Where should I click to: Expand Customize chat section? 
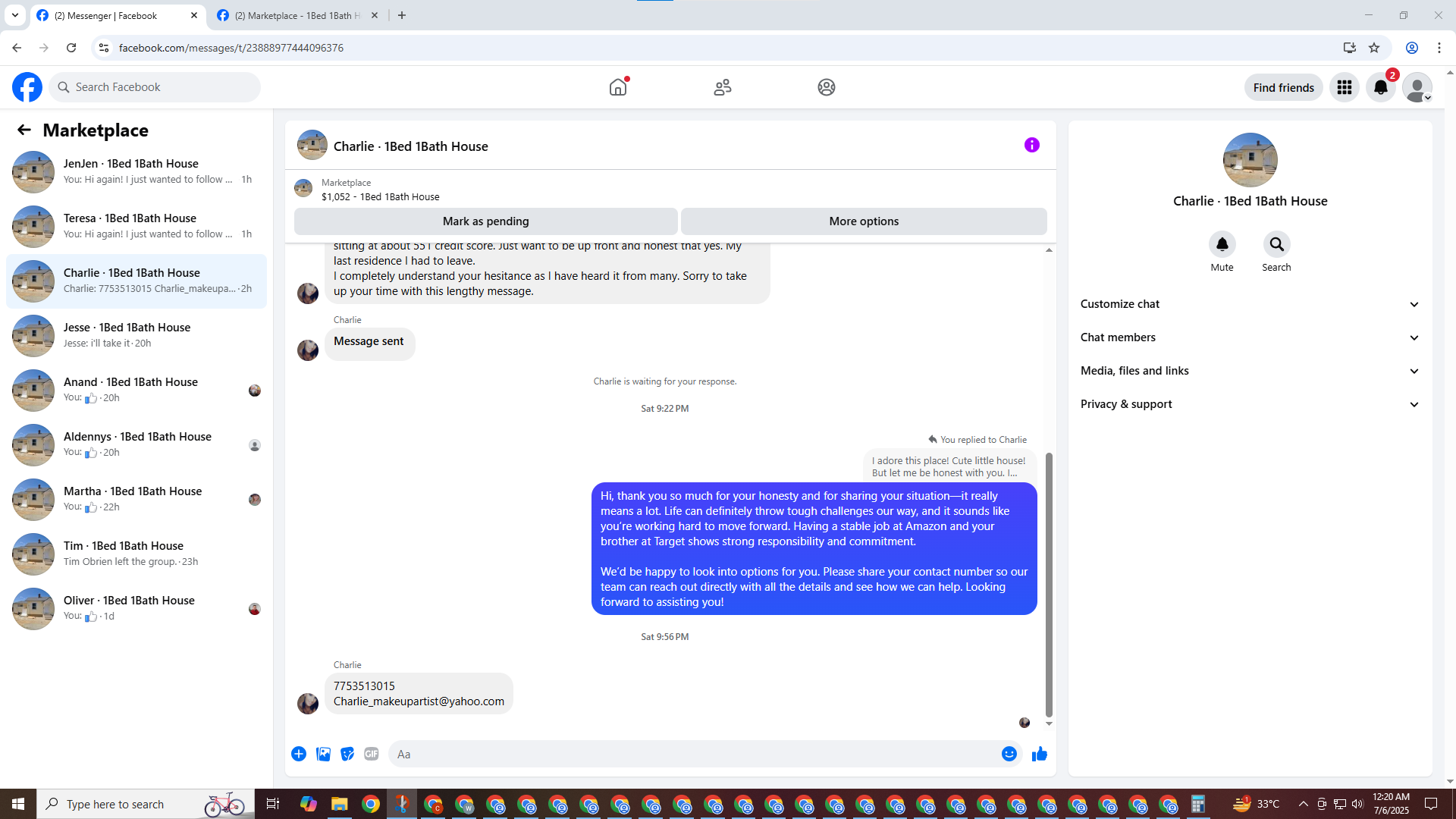[1249, 304]
